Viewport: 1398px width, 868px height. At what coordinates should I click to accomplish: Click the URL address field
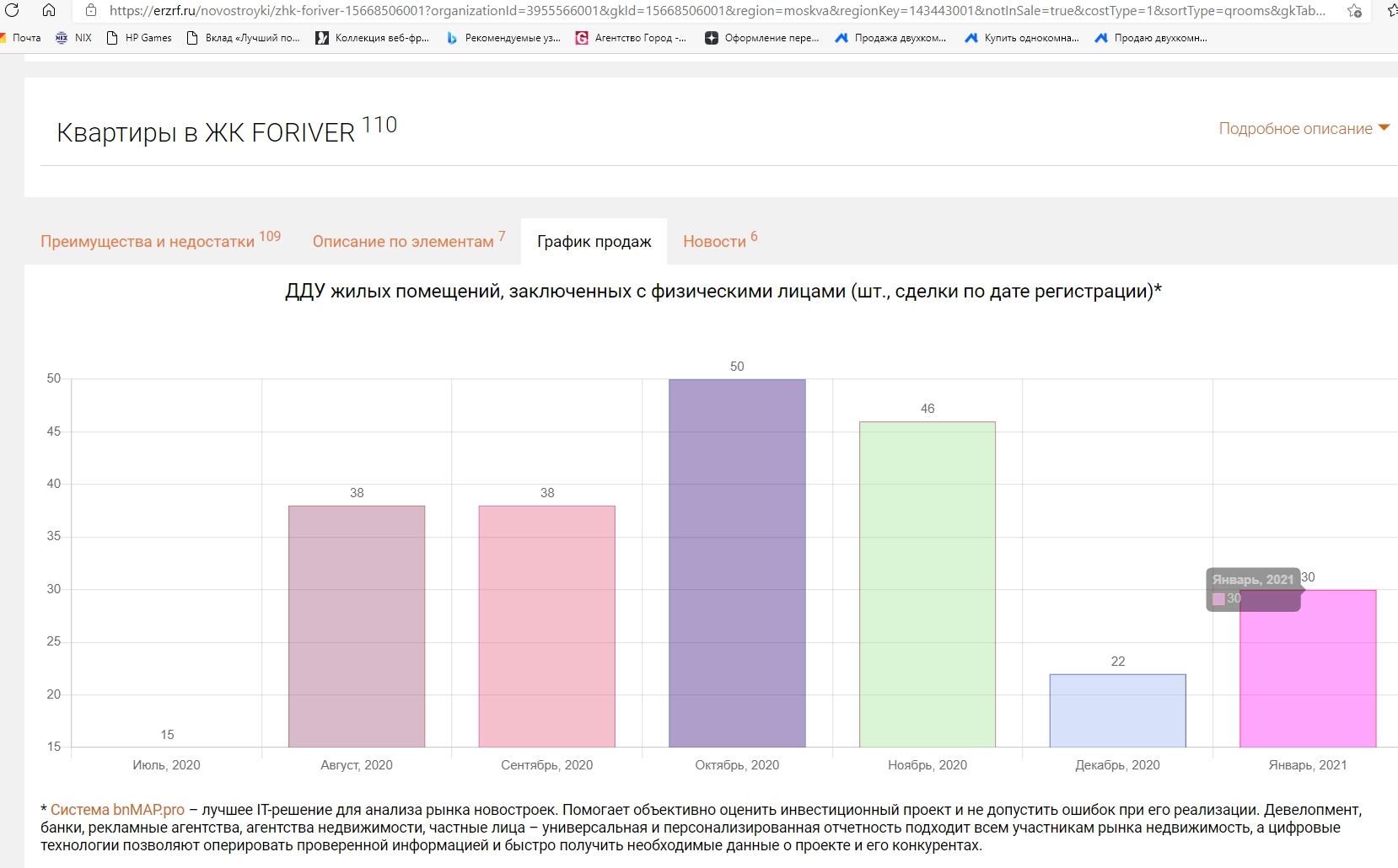click(717, 11)
